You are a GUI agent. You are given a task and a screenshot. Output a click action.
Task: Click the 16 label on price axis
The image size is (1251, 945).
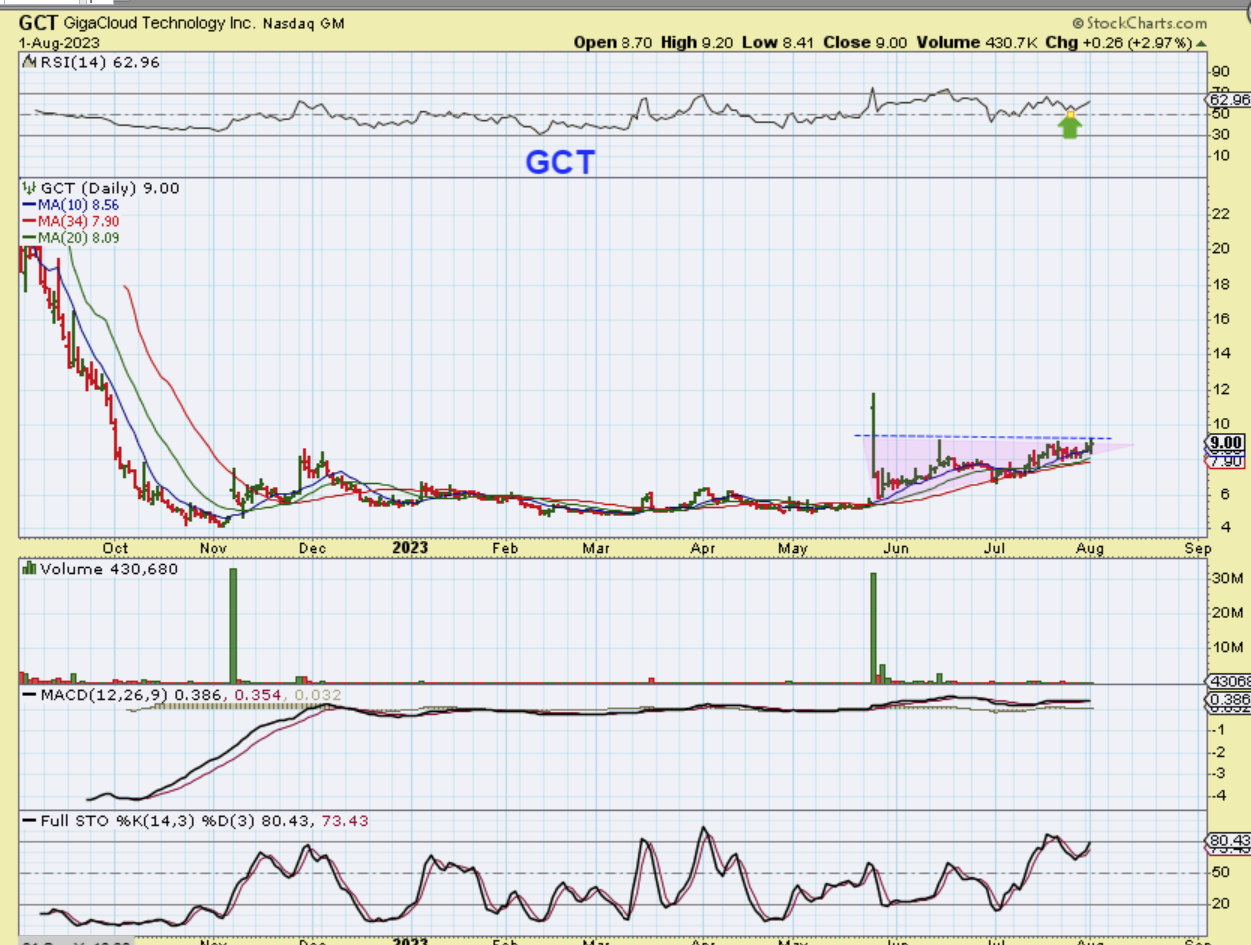click(x=1220, y=319)
